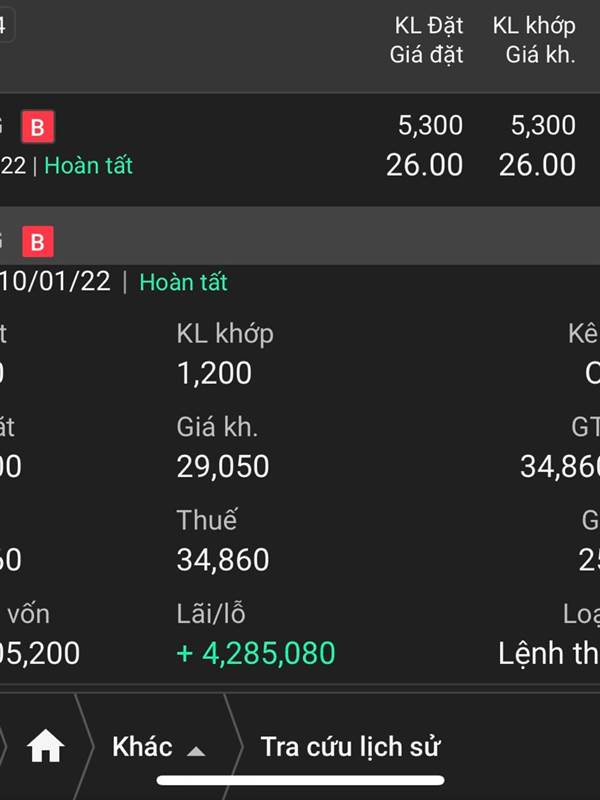This screenshot has width=600, height=800.
Task: Click the Lệnh th order type value
Action: [x=549, y=654]
